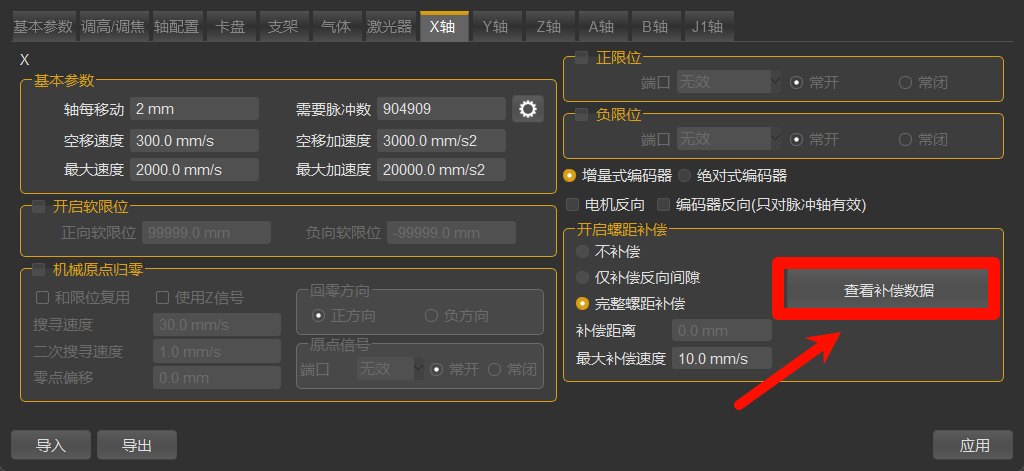Expand the 负限位 端口 dropdown
This screenshot has width=1024, height=471.
click(x=729, y=139)
